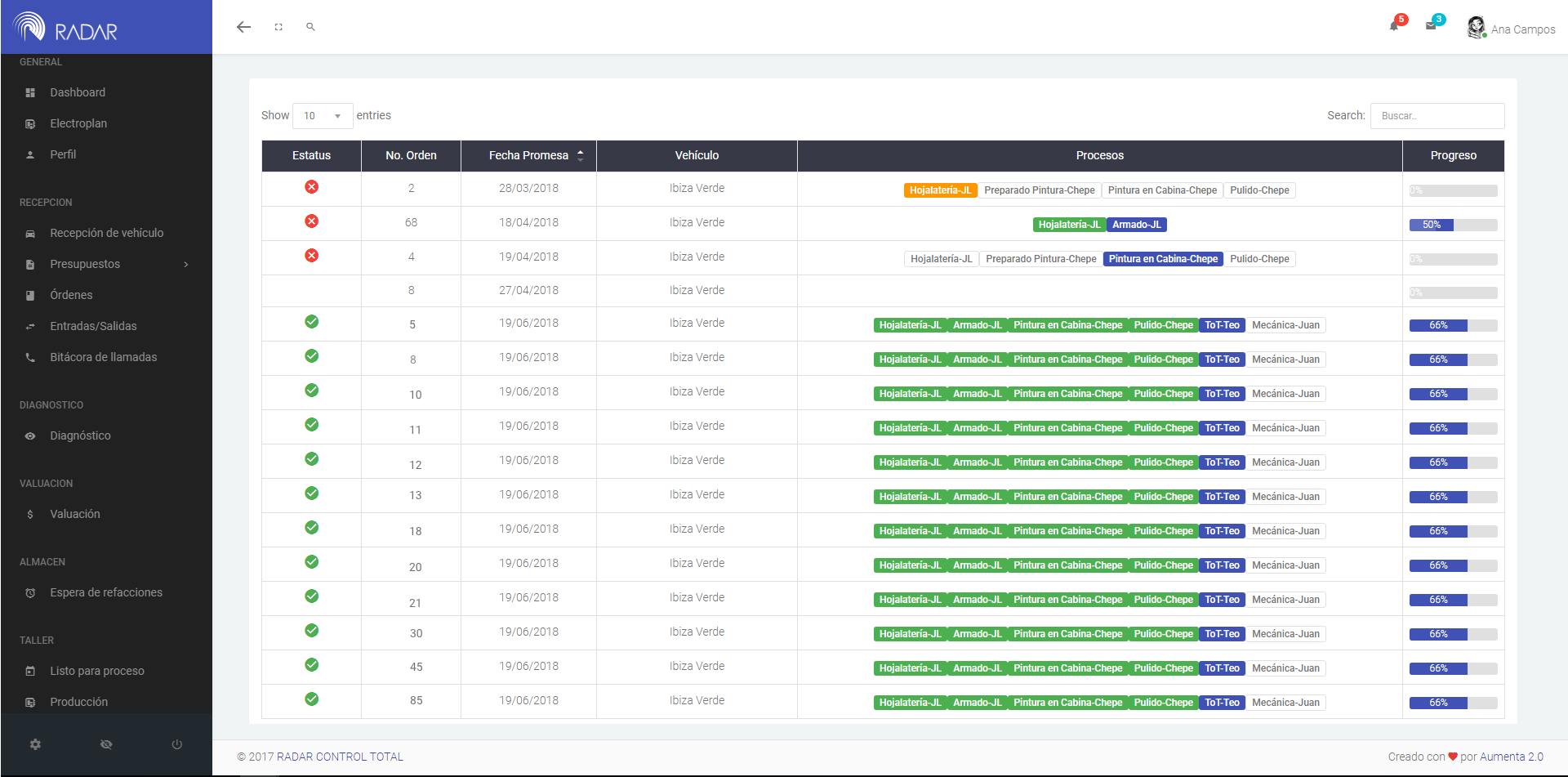The height and width of the screenshot is (777, 1568).
Task: Click the search magnifier icon
Action: (x=310, y=27)
